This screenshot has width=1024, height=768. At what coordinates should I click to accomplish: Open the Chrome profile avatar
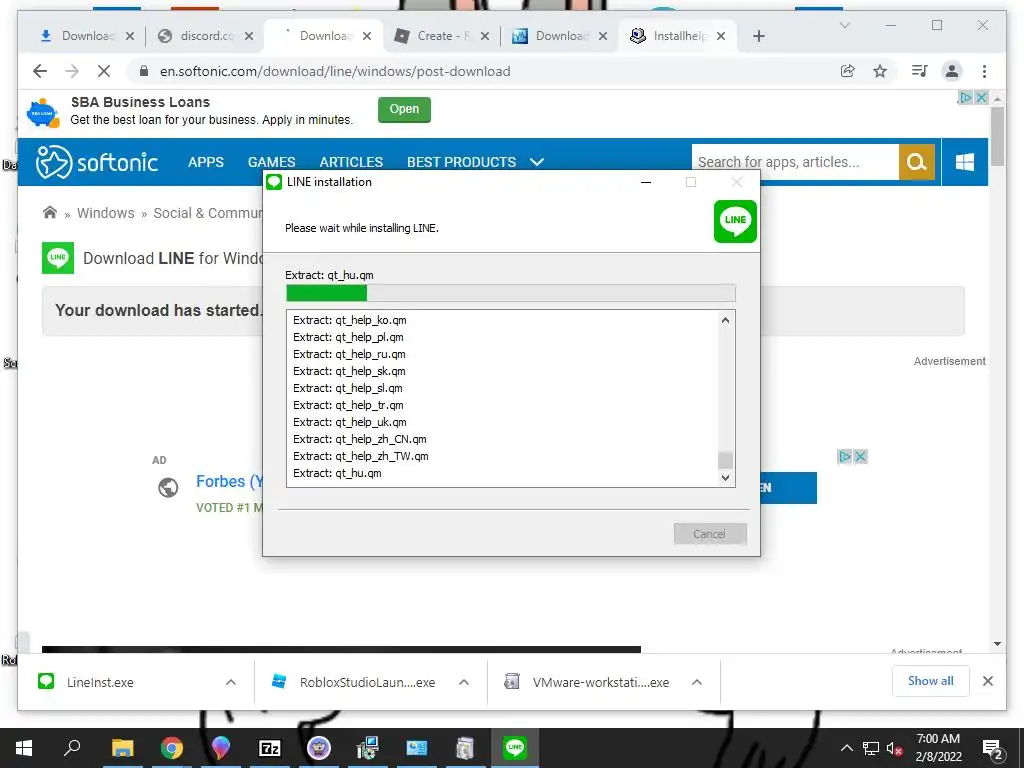tap(952, 71)
